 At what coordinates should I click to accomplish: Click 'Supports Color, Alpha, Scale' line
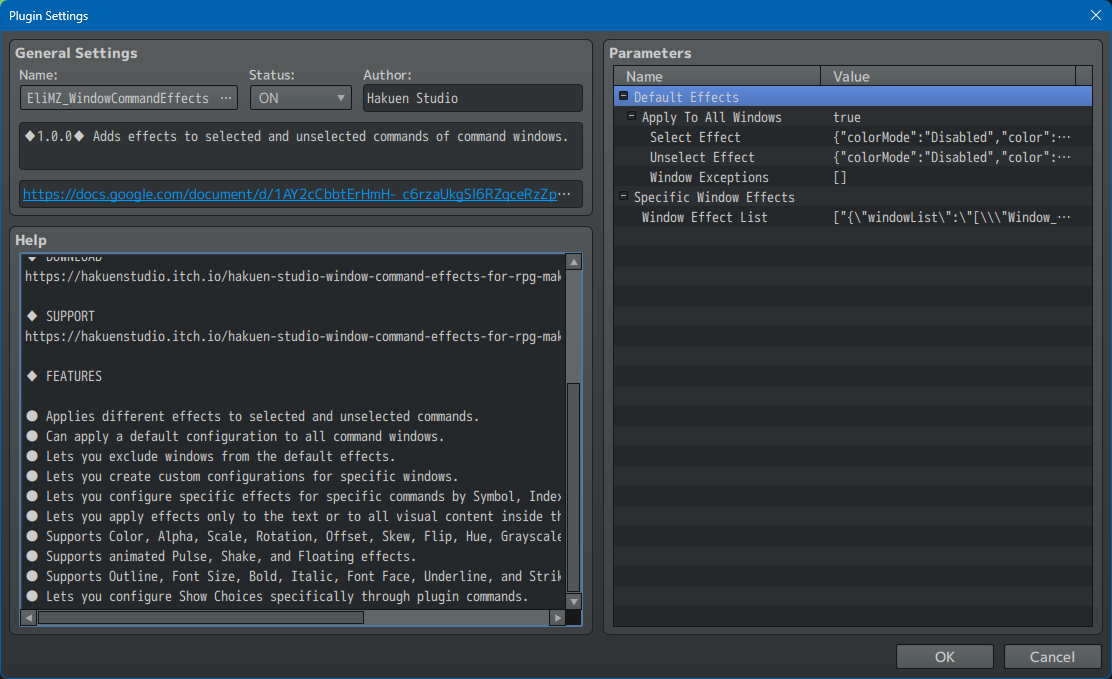click(x=304, y=536)
